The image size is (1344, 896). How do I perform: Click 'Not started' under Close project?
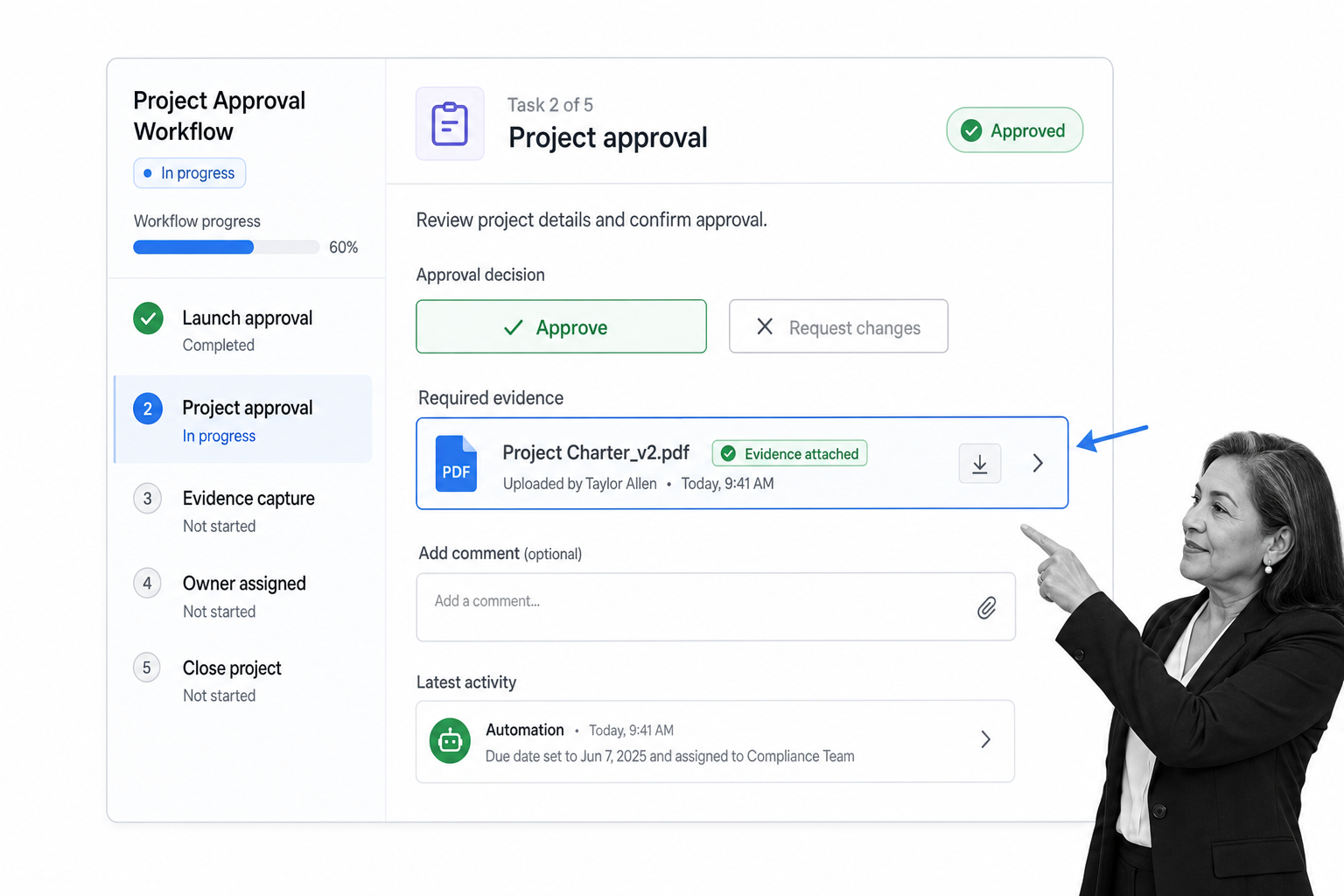[x=219, y=696]
